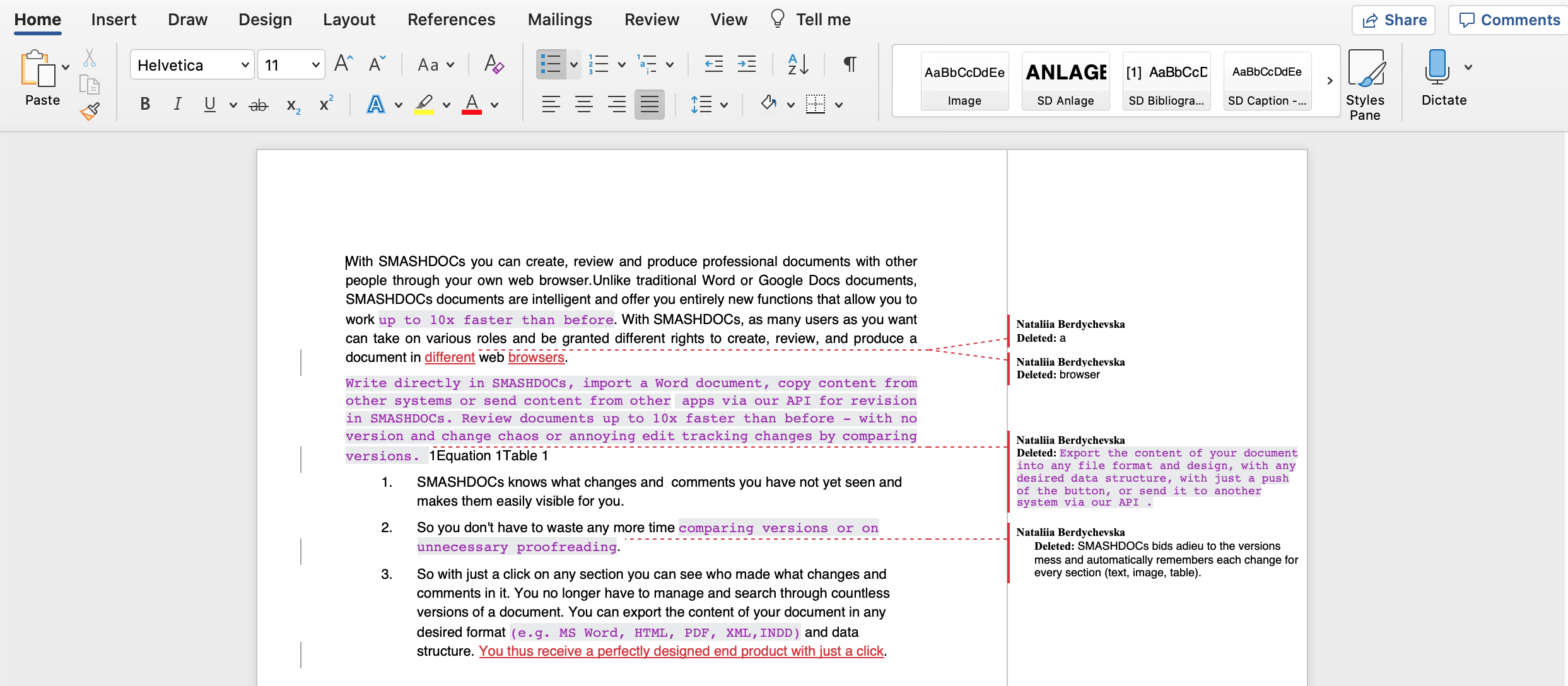This screenshot has width=1568, height=686.
Task: Open the Comments button
Action: pyautogui.click(x=1509, y=20)
